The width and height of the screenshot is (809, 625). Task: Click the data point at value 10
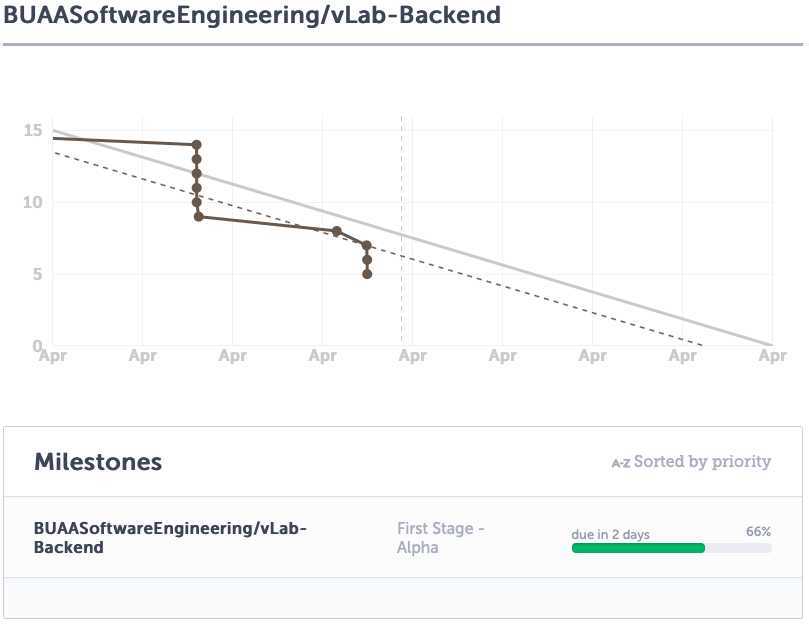(197, 202)
